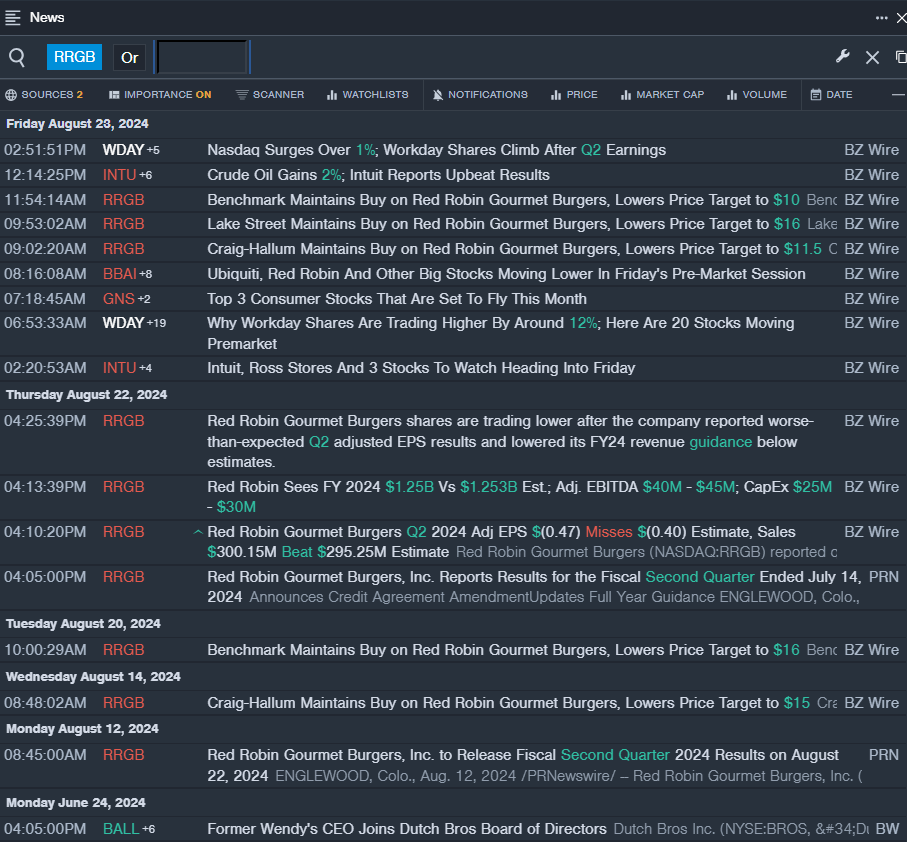The image size is (907, 842).
Task: Open the three-dot more options menu
Action: 881,17
